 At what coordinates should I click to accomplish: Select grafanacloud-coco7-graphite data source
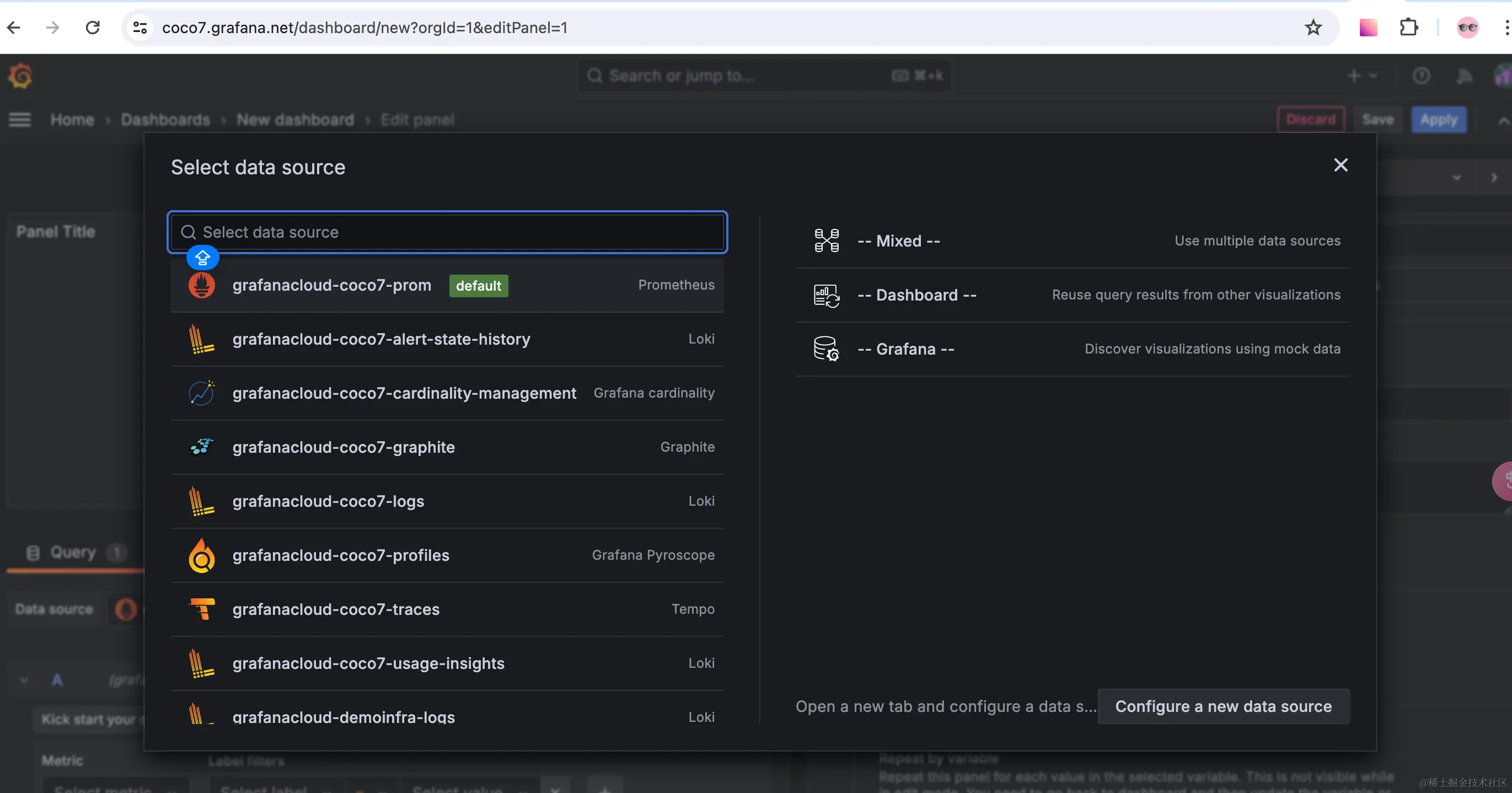[447, 447]
